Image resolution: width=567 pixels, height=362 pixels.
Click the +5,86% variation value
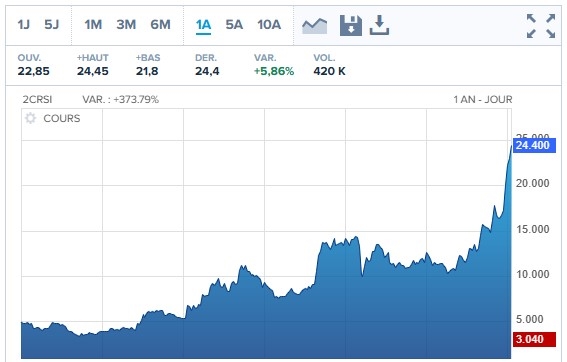pyautogui.click(x=274, y=71)
